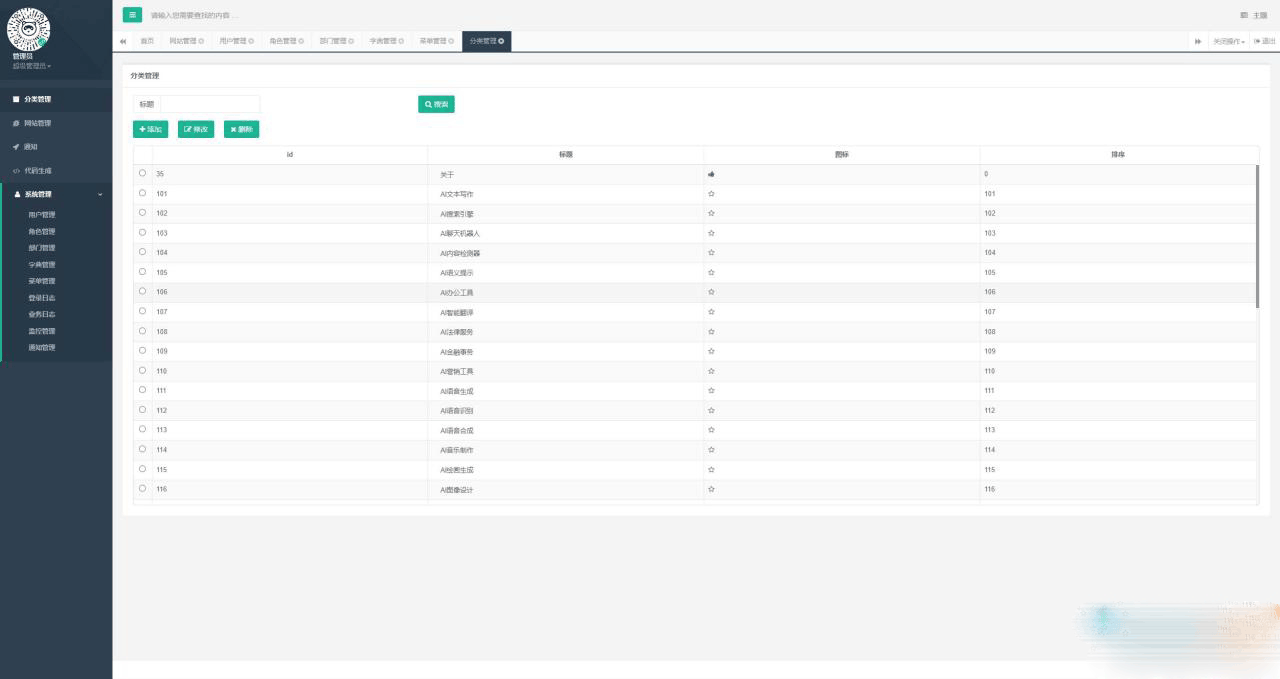
Task: Click the tab scroll-right double arrow
Action: tap(1198, 41)
